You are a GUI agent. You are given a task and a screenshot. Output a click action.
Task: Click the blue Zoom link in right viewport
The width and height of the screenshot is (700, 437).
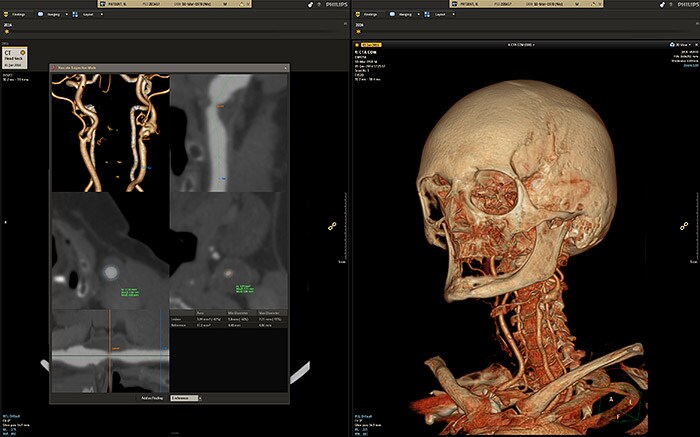691,65
